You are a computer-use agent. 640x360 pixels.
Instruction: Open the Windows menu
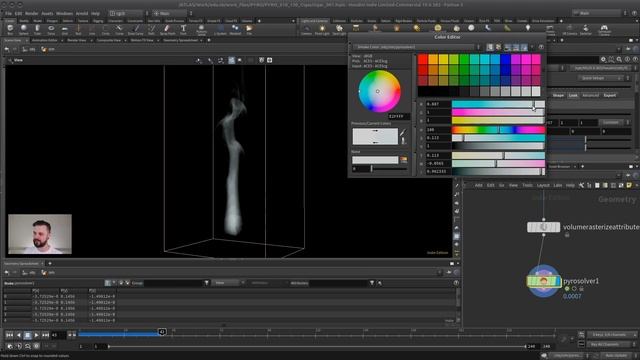64,13
